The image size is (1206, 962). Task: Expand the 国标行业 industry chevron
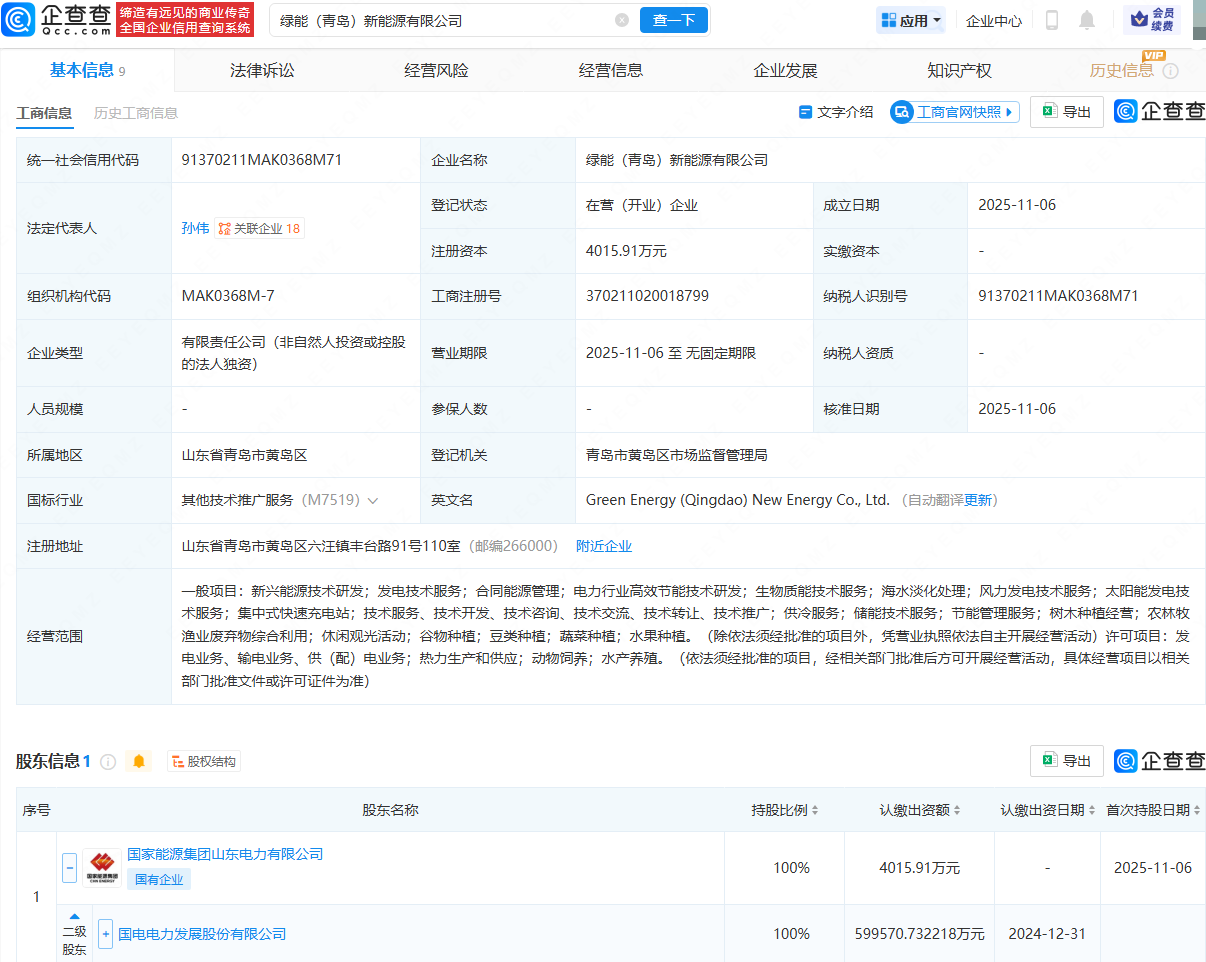pyautogui.click(x=373, y=500)
